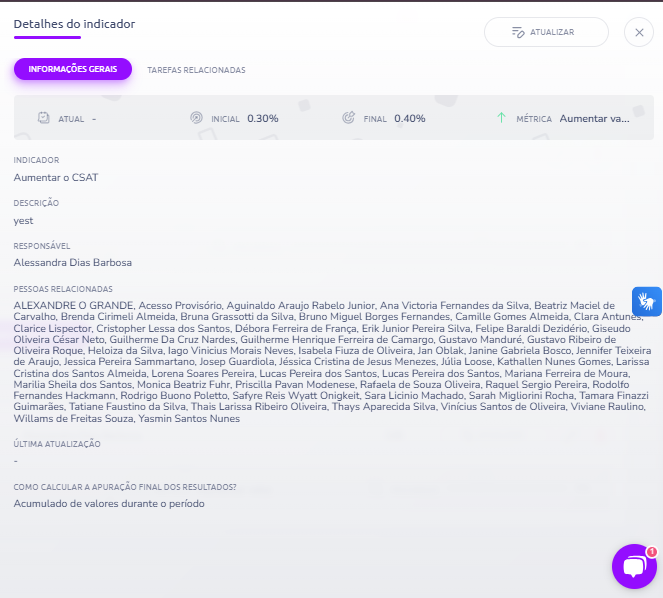Click the chat notification badge

click(652, 551)
